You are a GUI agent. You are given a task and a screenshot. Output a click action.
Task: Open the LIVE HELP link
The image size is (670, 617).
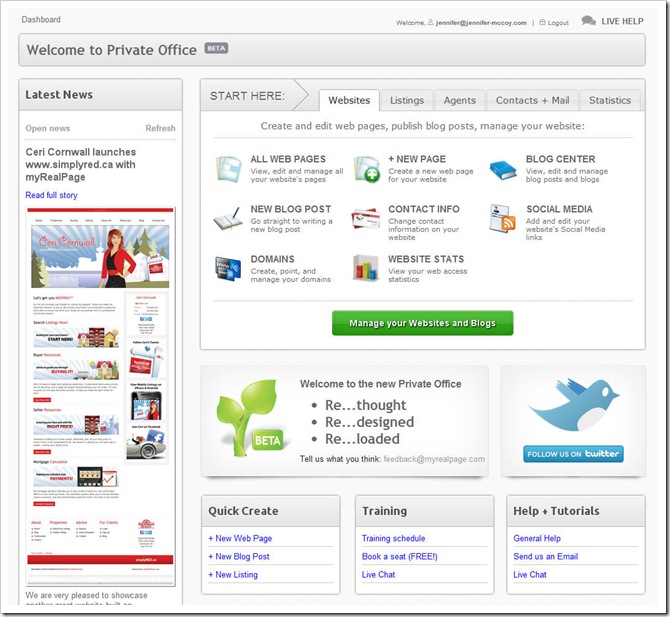coord(622,21)
